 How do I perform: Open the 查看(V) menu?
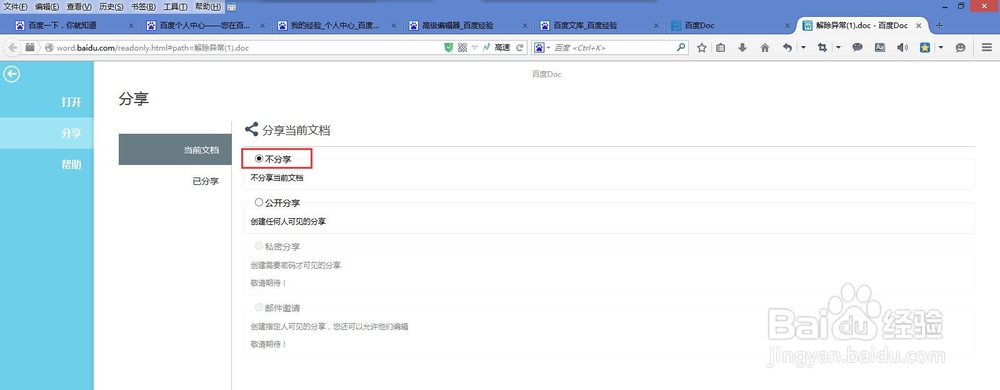(x=79, y=7)
